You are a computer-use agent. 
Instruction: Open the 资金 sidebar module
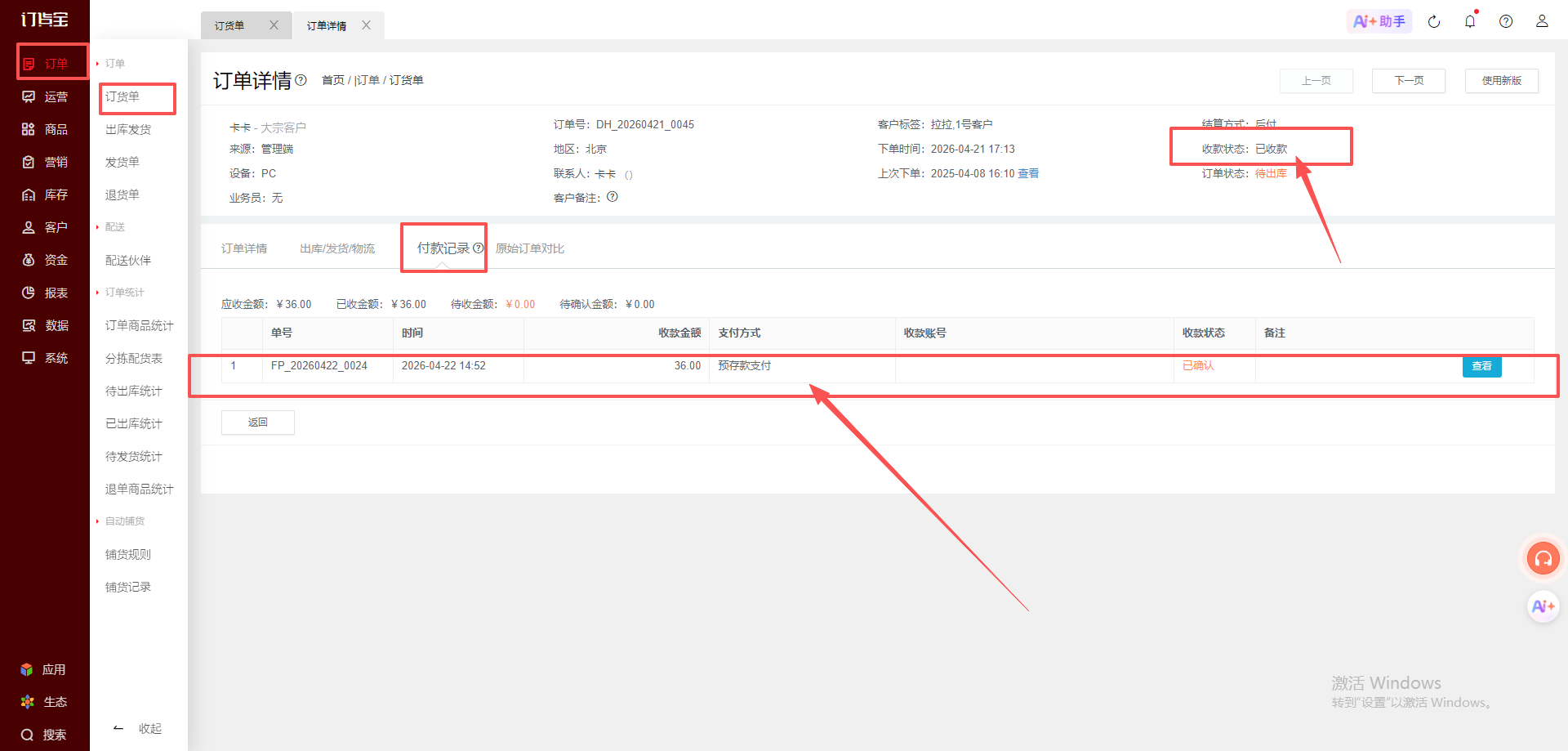[x=45, y=260]
